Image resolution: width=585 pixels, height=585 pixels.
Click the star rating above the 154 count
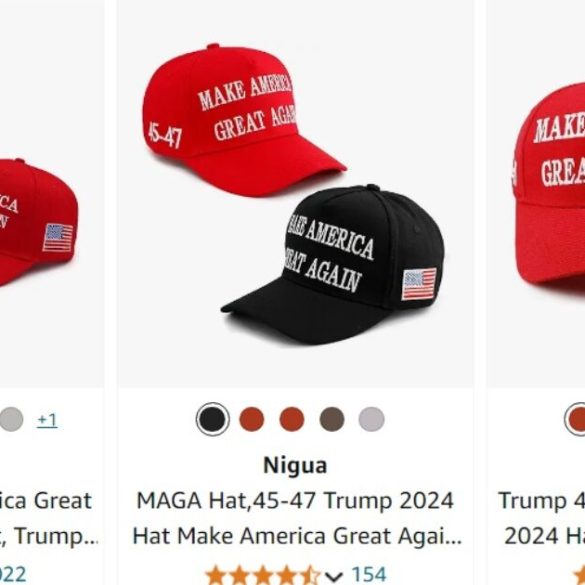pos(263,576)
